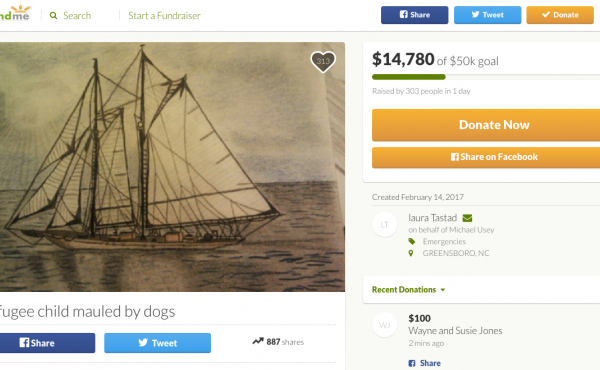Viewport: 600px width, 370px height.
Task: Click the green tag icon beside Emergencies
Action: tap(412, 241)
